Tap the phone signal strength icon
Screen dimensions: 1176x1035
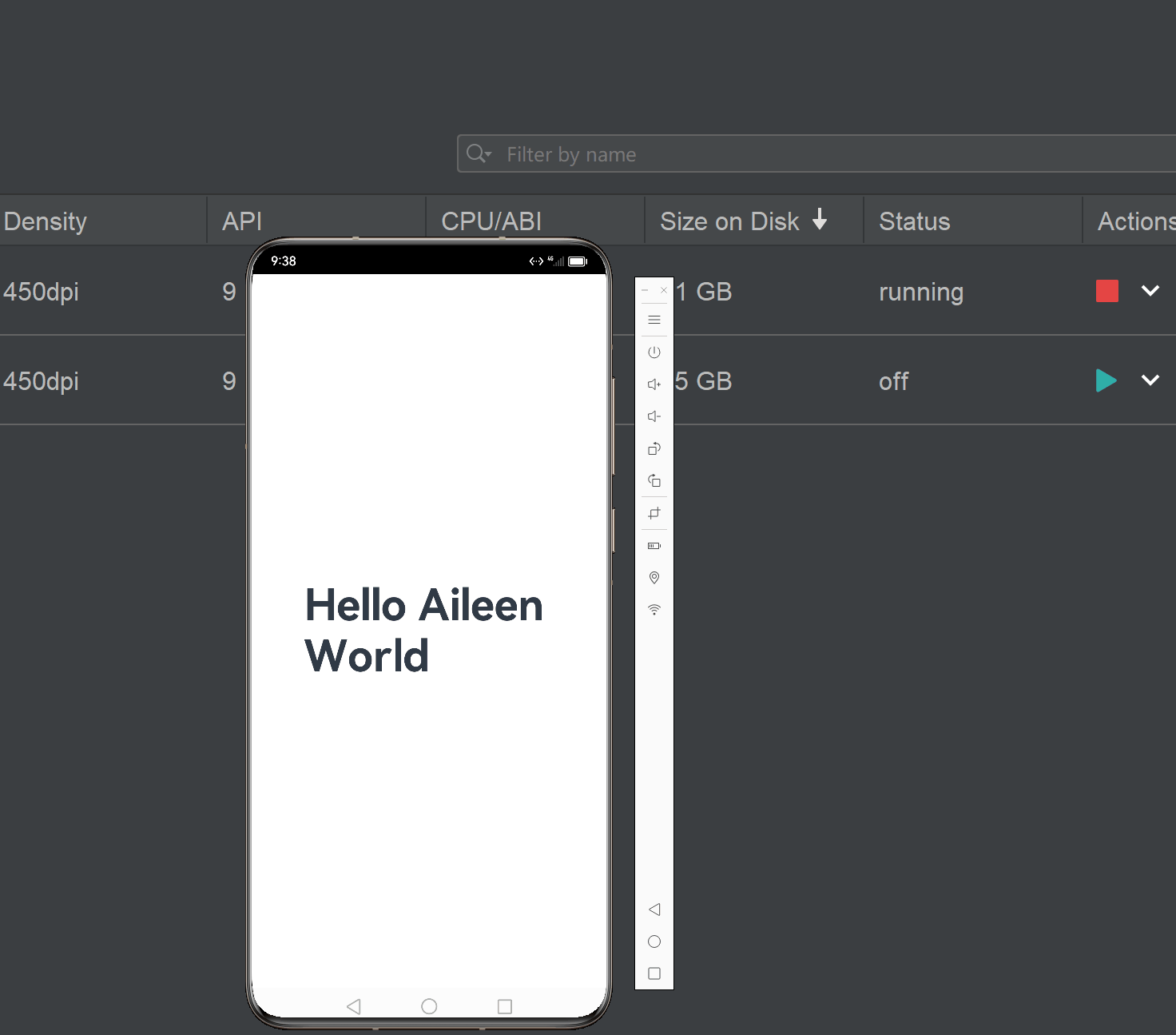coord(556,261)
